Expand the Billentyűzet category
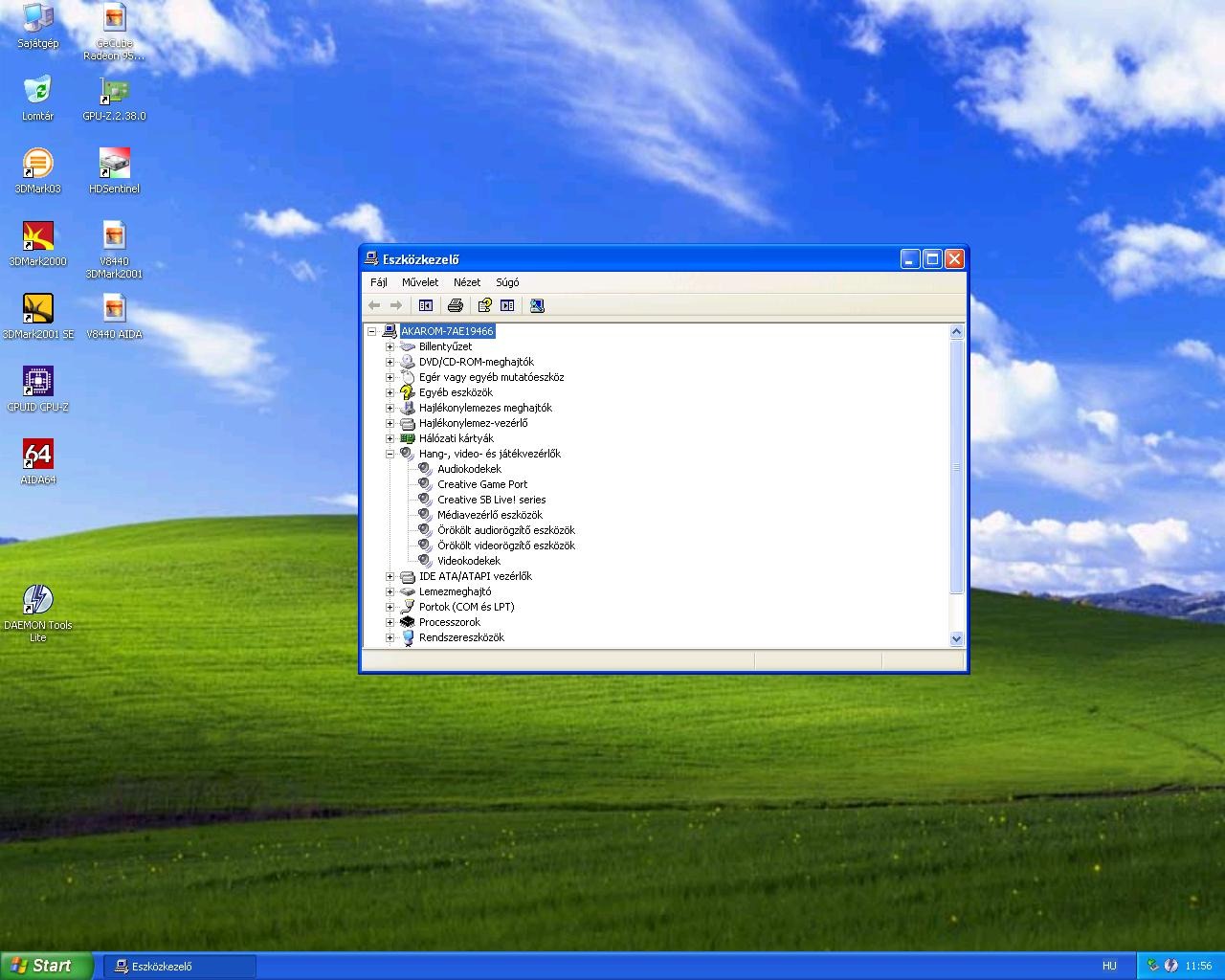Viewport: 1225px width, 980px height. tap(390, 346)
